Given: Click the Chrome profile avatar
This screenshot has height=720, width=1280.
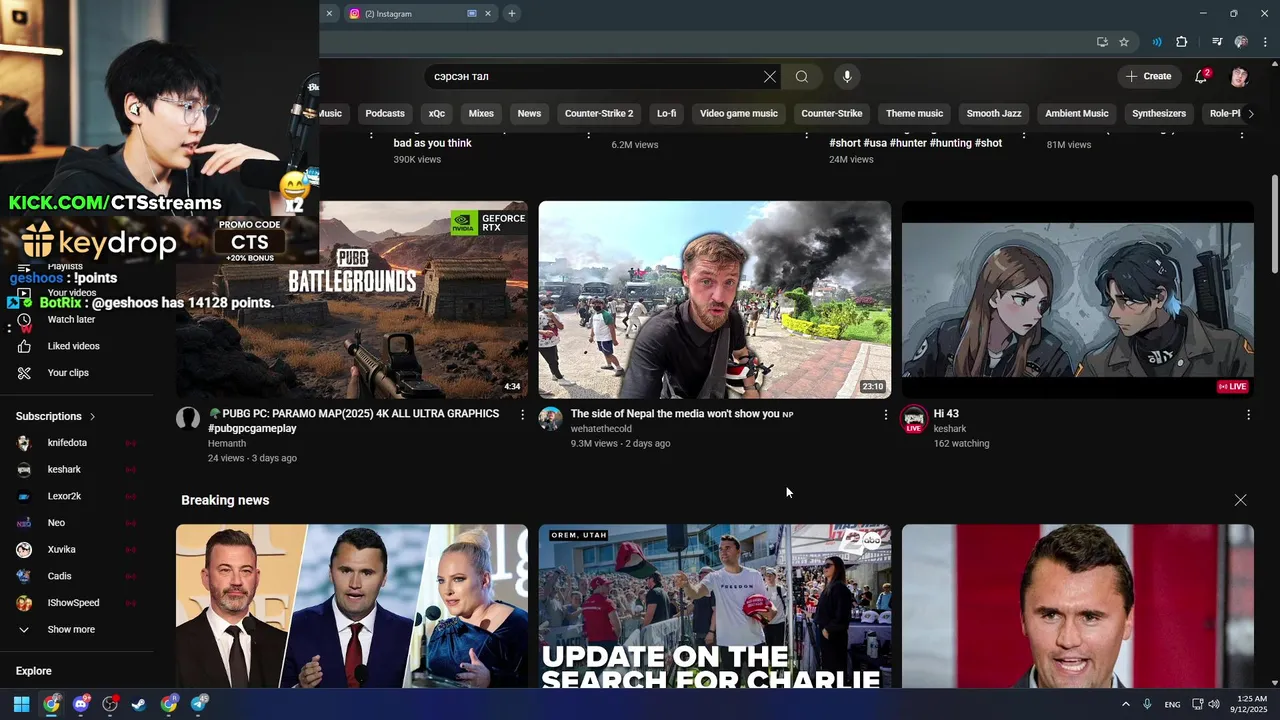Looking at the screenshot, I should tap(1241, 42).
